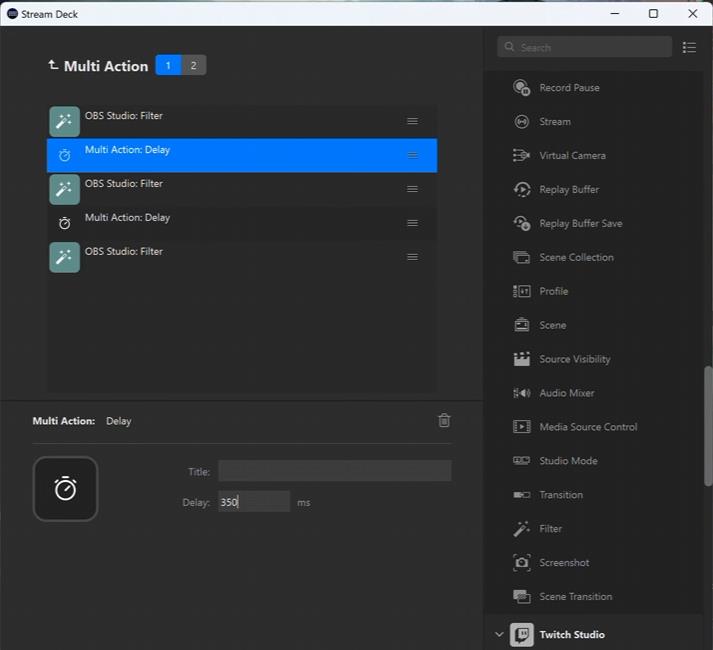
Task: Click the Virtual Camera label
Action: pos(572,156)
